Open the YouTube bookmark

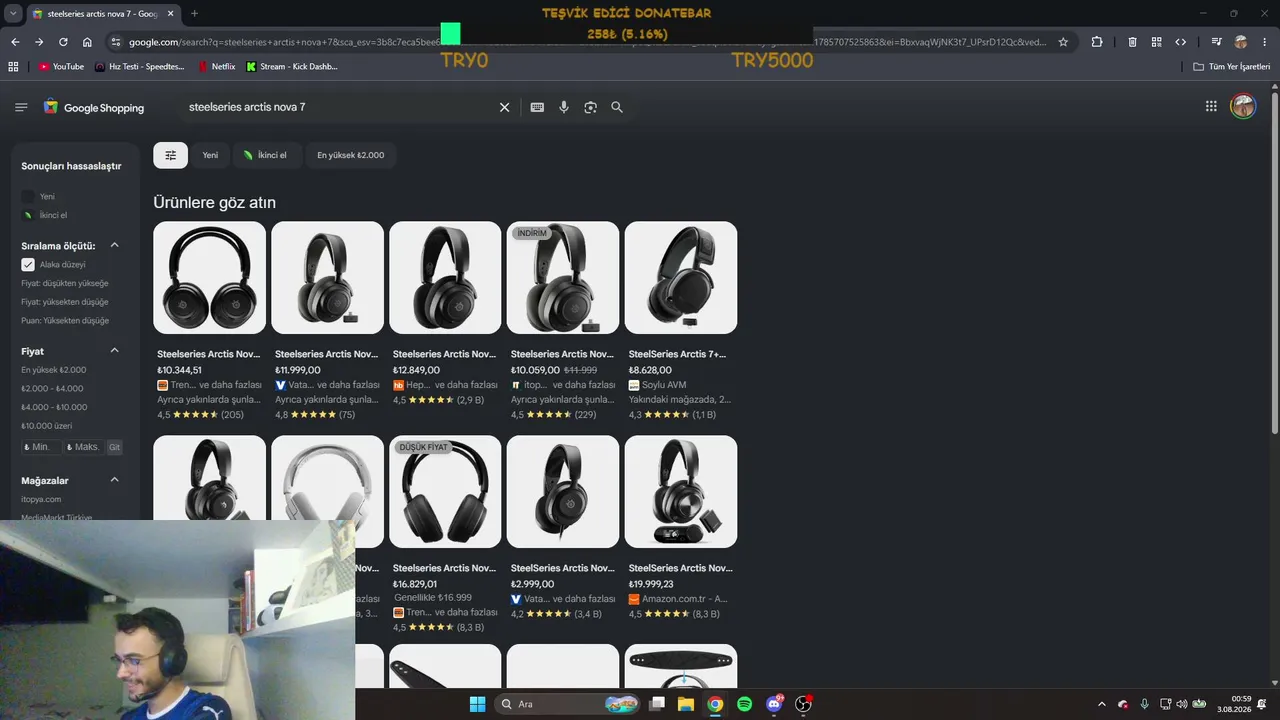[61, 66]
